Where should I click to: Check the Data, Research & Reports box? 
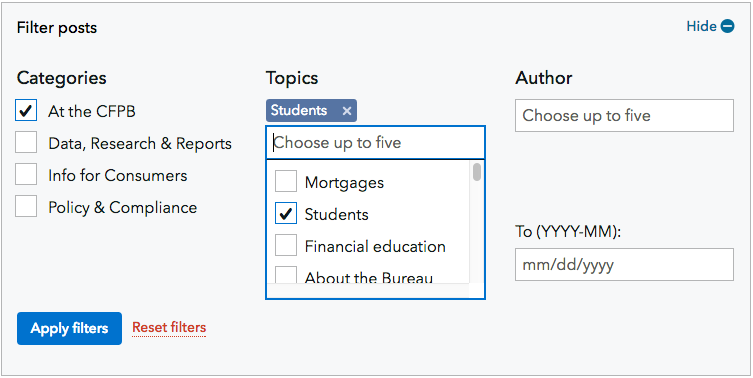pos(26,143)
